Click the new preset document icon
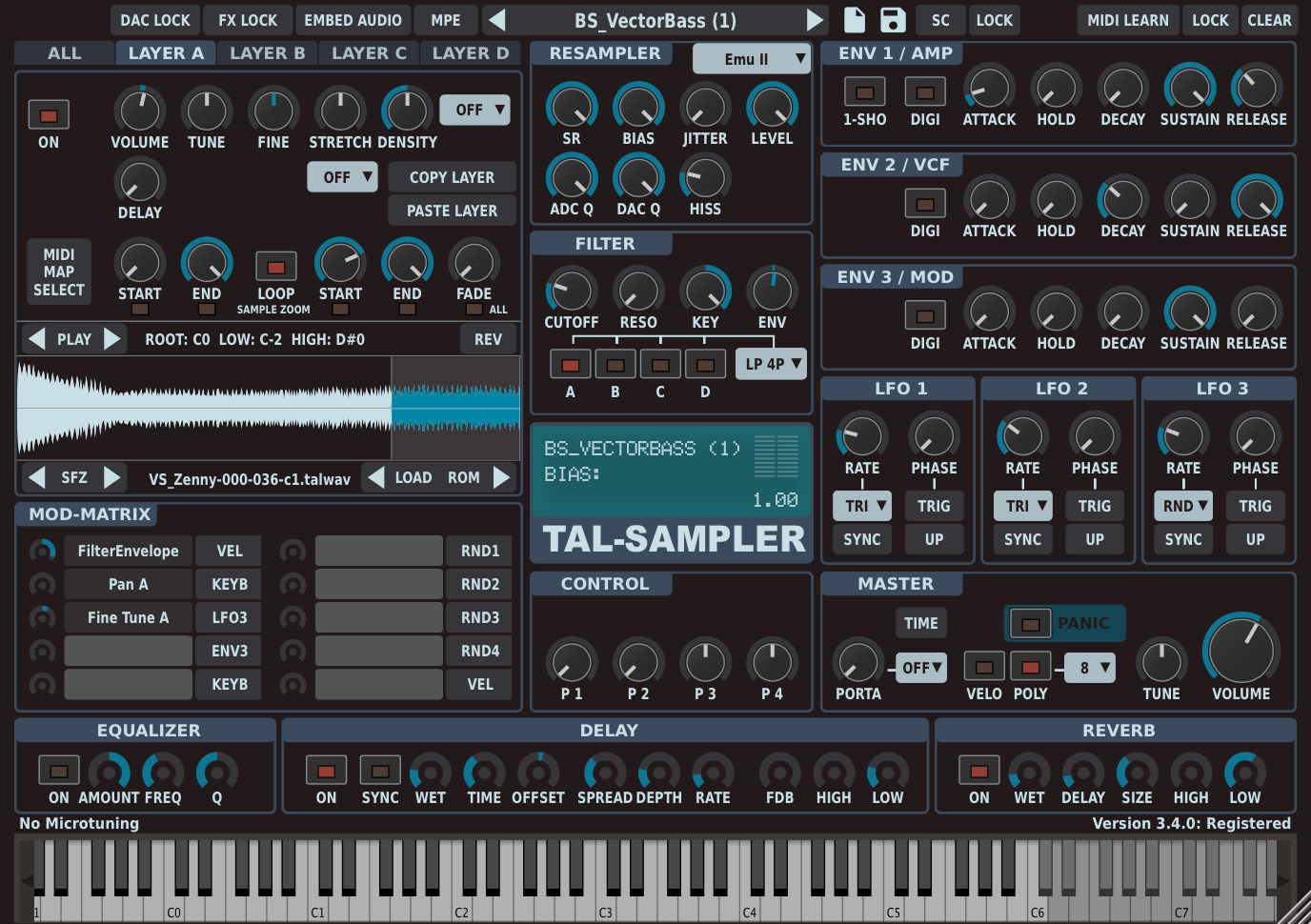The width and height of the screenshot is (1311, 924). [x=854, y=19]
